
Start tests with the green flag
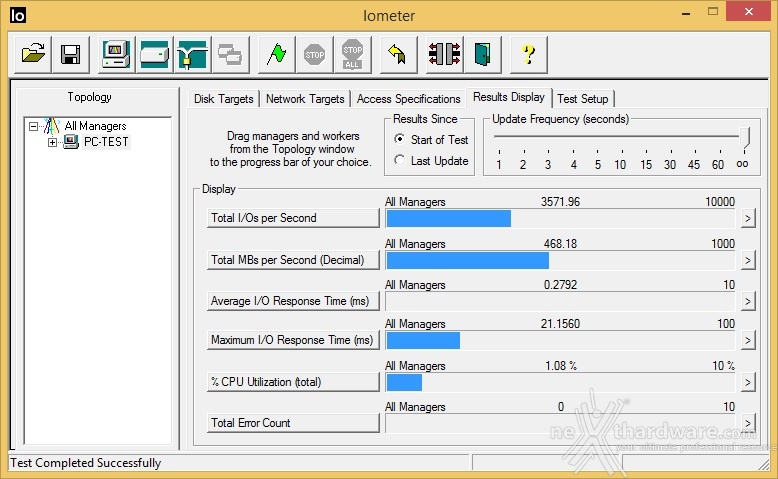pos(276,54)
